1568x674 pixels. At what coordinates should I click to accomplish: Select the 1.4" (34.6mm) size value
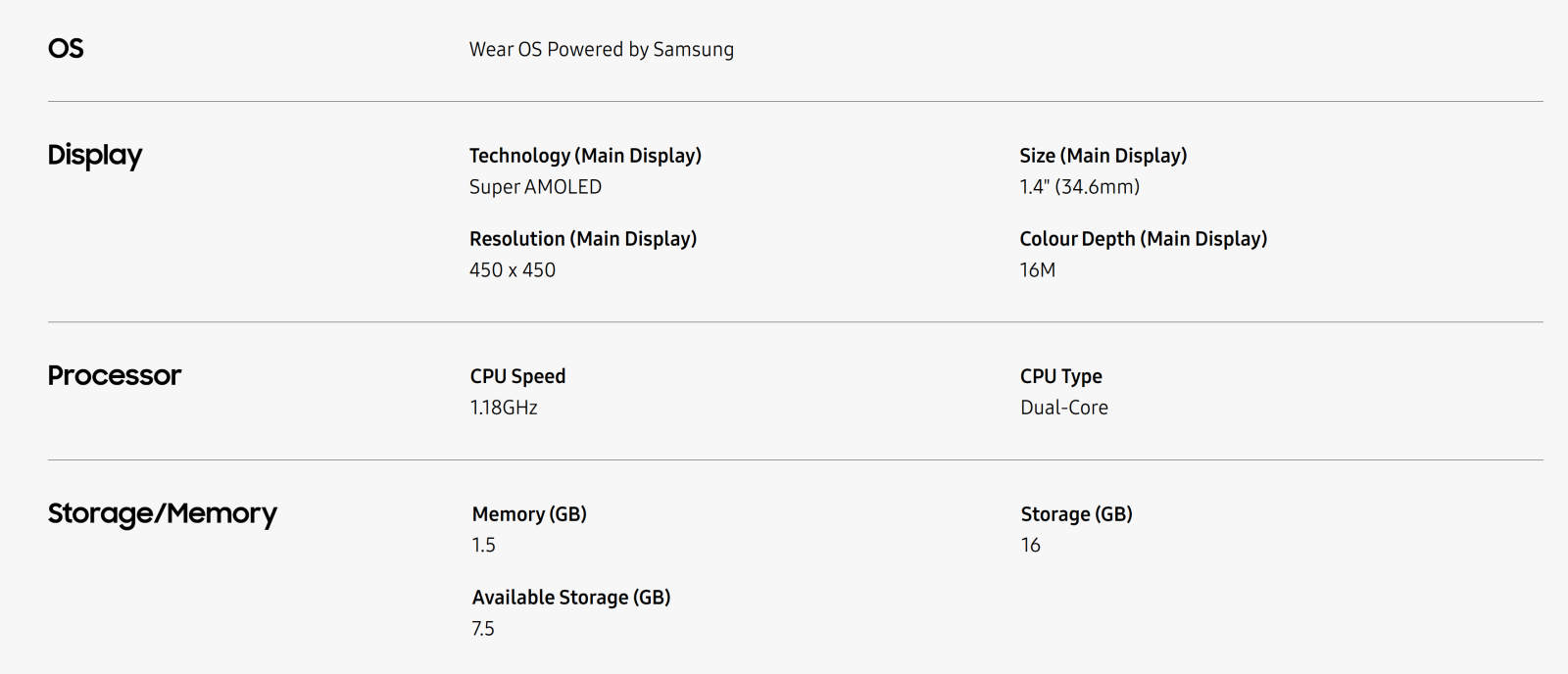(1079, 187)
